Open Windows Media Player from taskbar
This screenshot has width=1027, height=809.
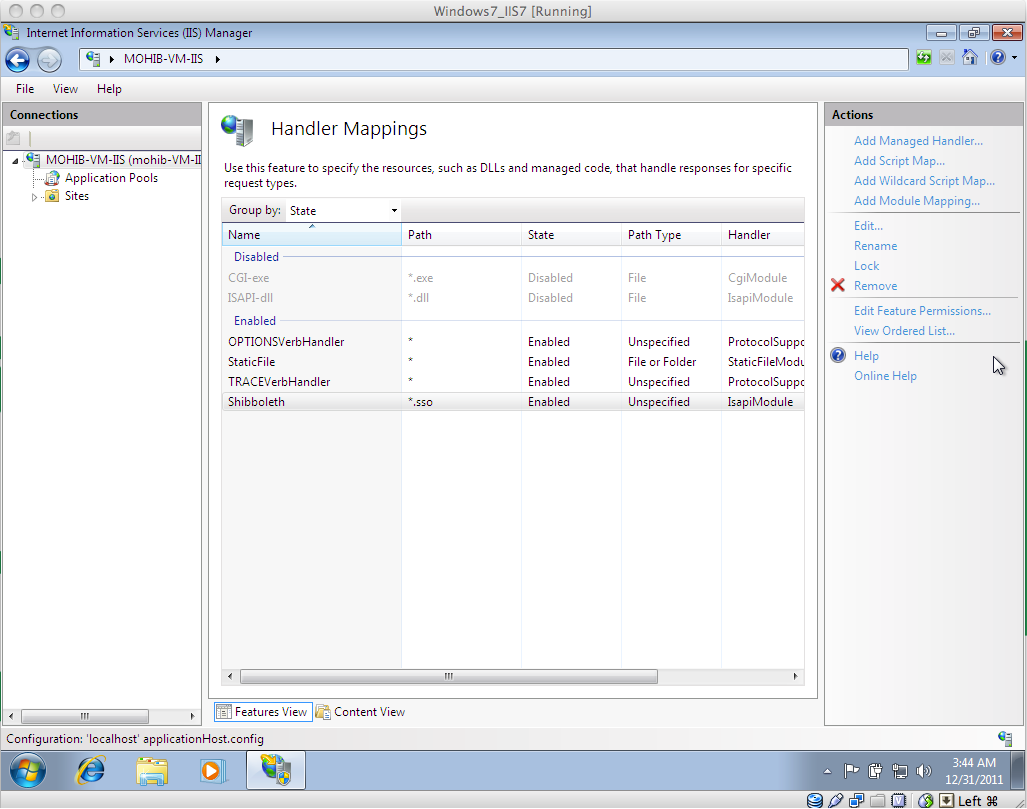212,771
